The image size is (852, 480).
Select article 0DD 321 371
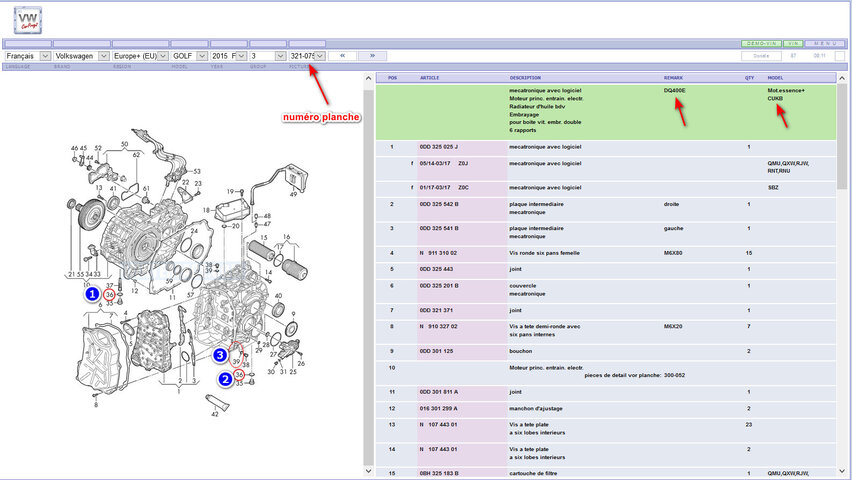436,310
